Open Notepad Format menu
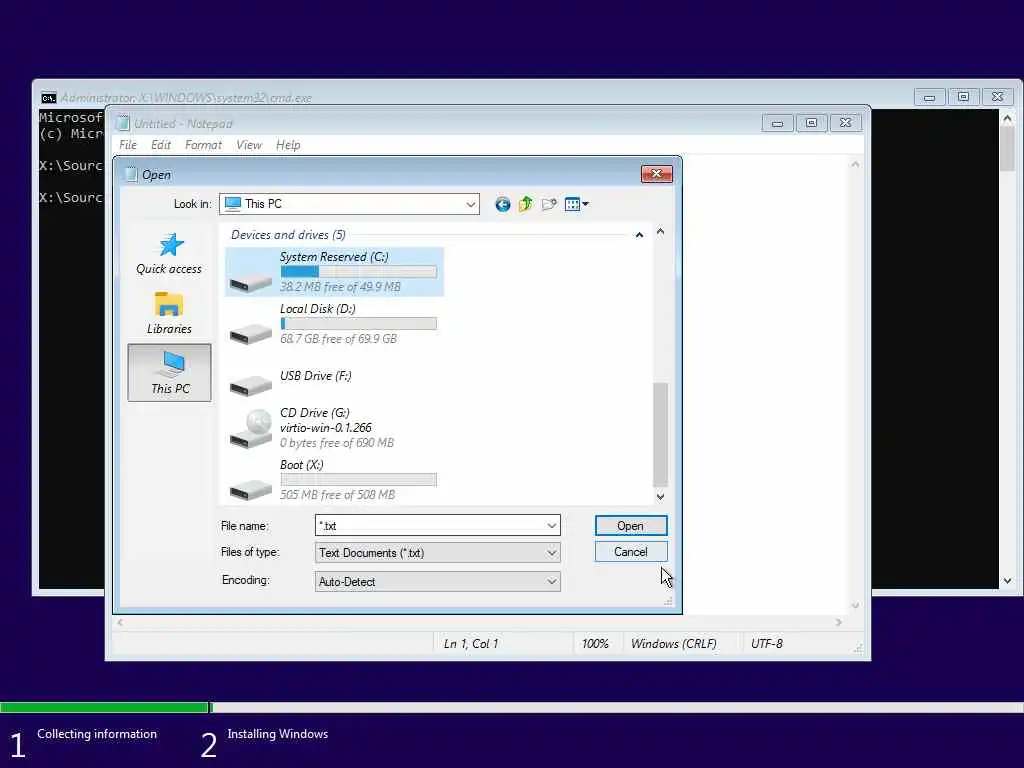The height and width of the screenshot is (768, 1024). 203,145
